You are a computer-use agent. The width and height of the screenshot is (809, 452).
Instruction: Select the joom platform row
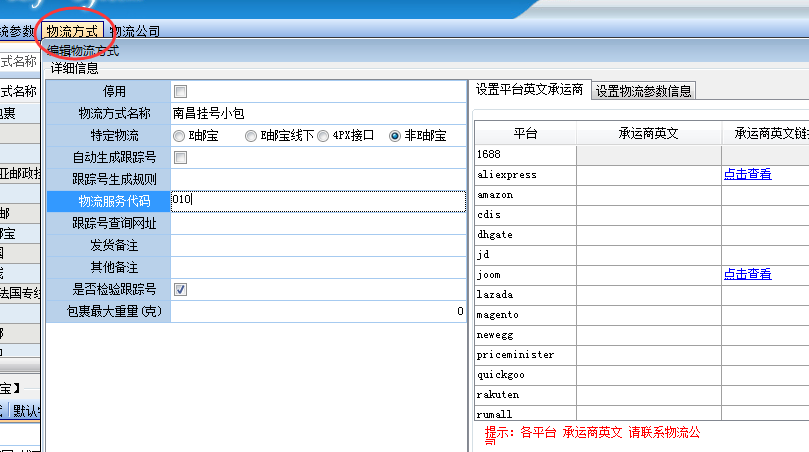coord(525,275)
